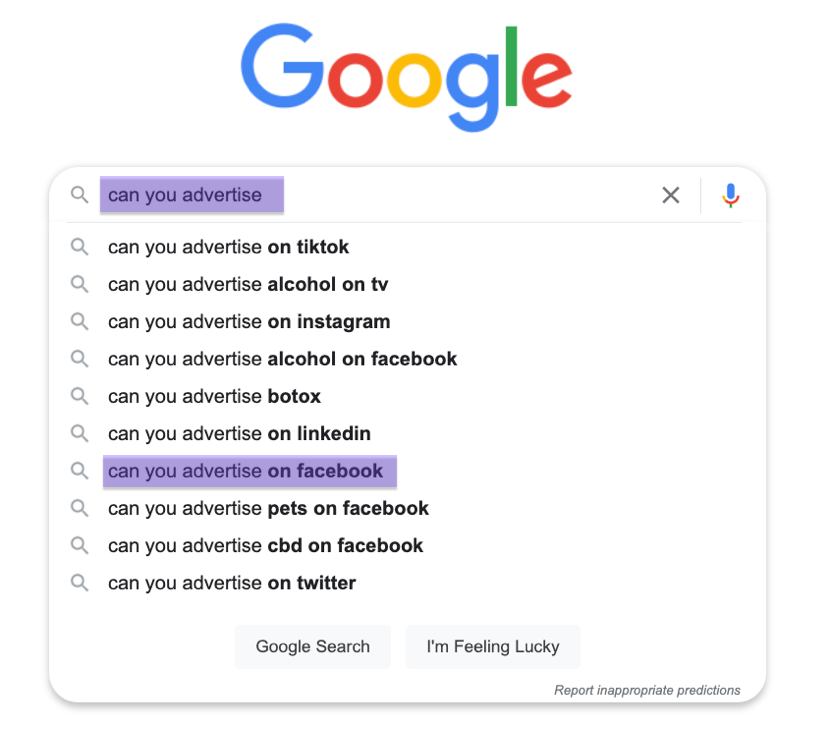
Task: Open "Report inappropriate predictions" link
Action: click(x=647, y=690)
